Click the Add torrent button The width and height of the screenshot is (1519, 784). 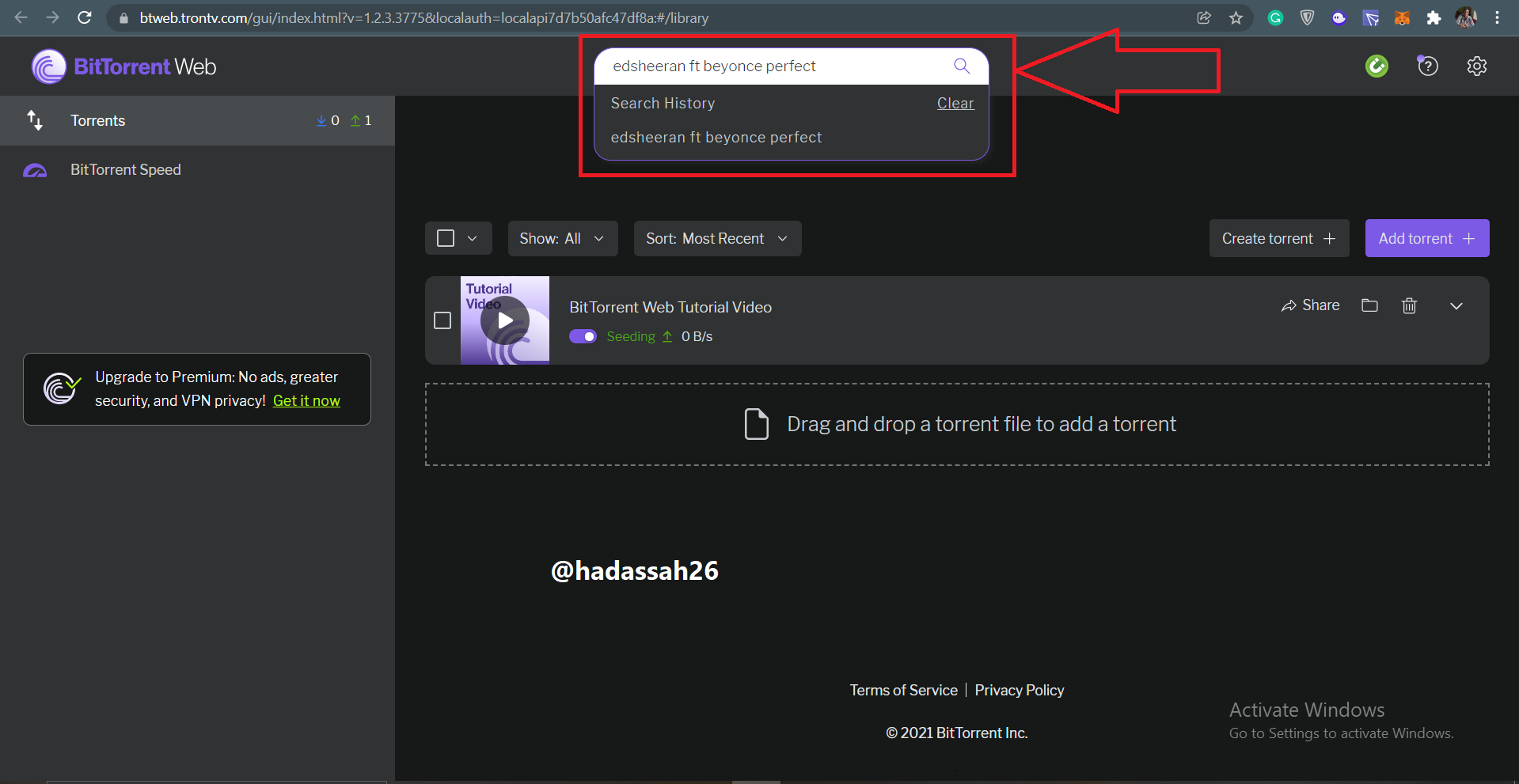[x=1427, y=238]
